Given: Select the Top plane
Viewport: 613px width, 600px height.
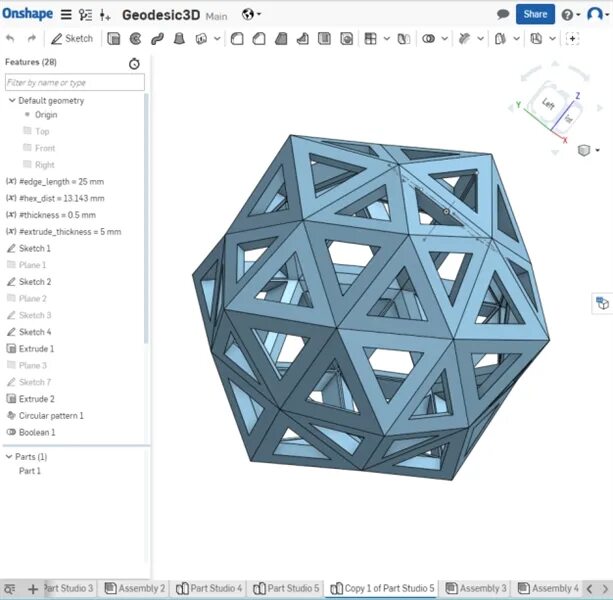Looking at the screenshot, I should (x=42, y=131).
